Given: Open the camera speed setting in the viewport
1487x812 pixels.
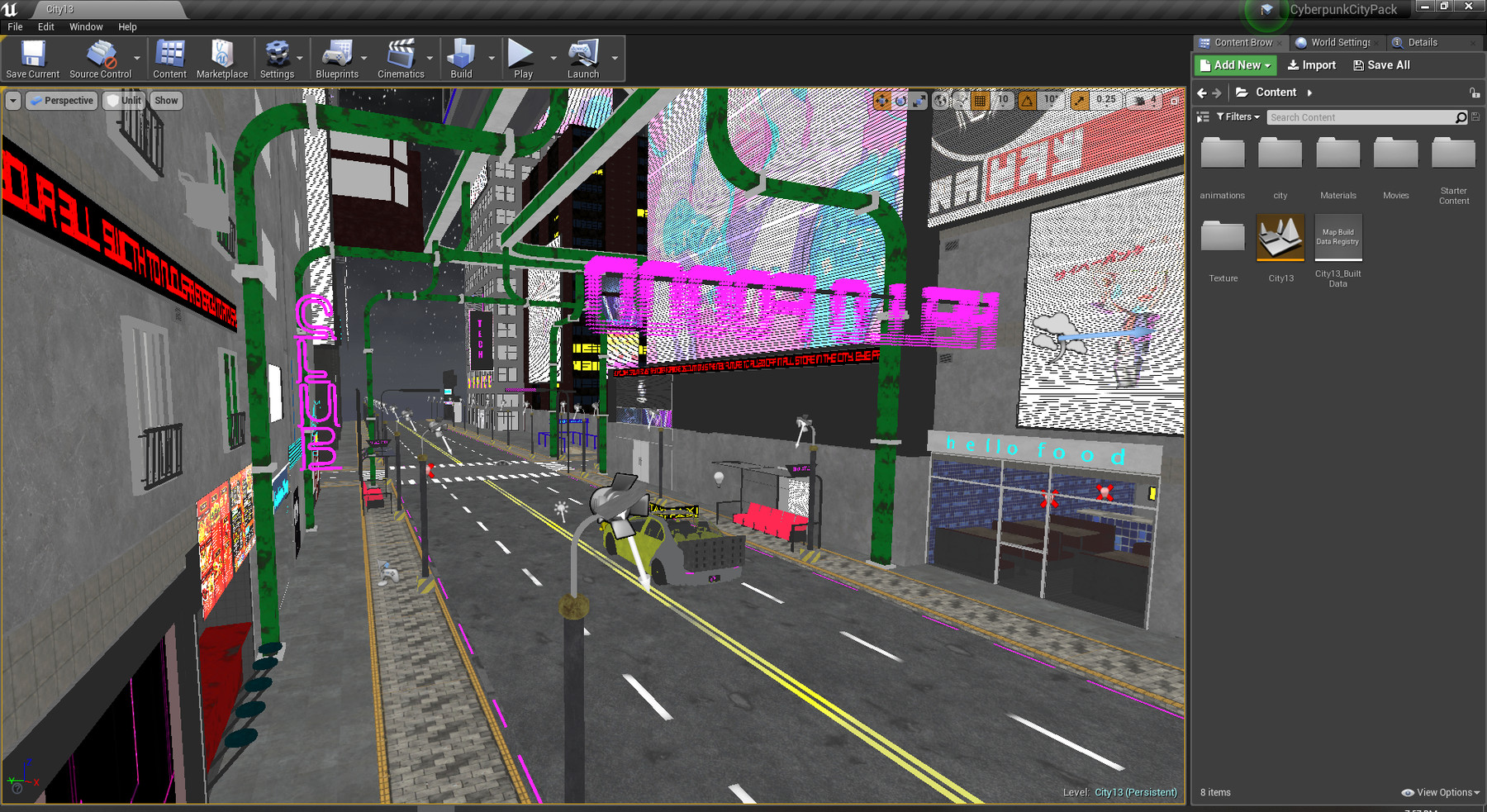Looking at the screenshot, I should 1146,101.
